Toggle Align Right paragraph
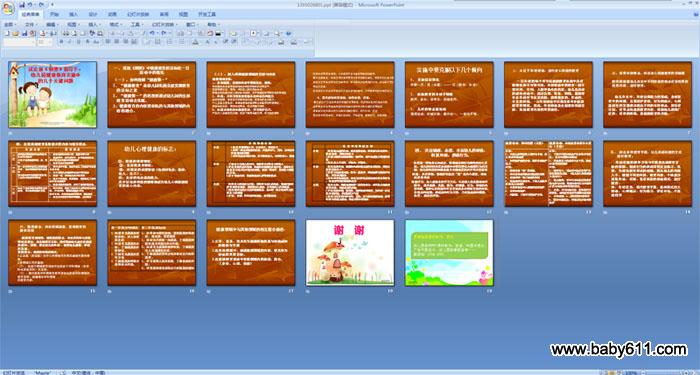Image resolution: width=700 pixels, height=375 pixels. [125, 42]
